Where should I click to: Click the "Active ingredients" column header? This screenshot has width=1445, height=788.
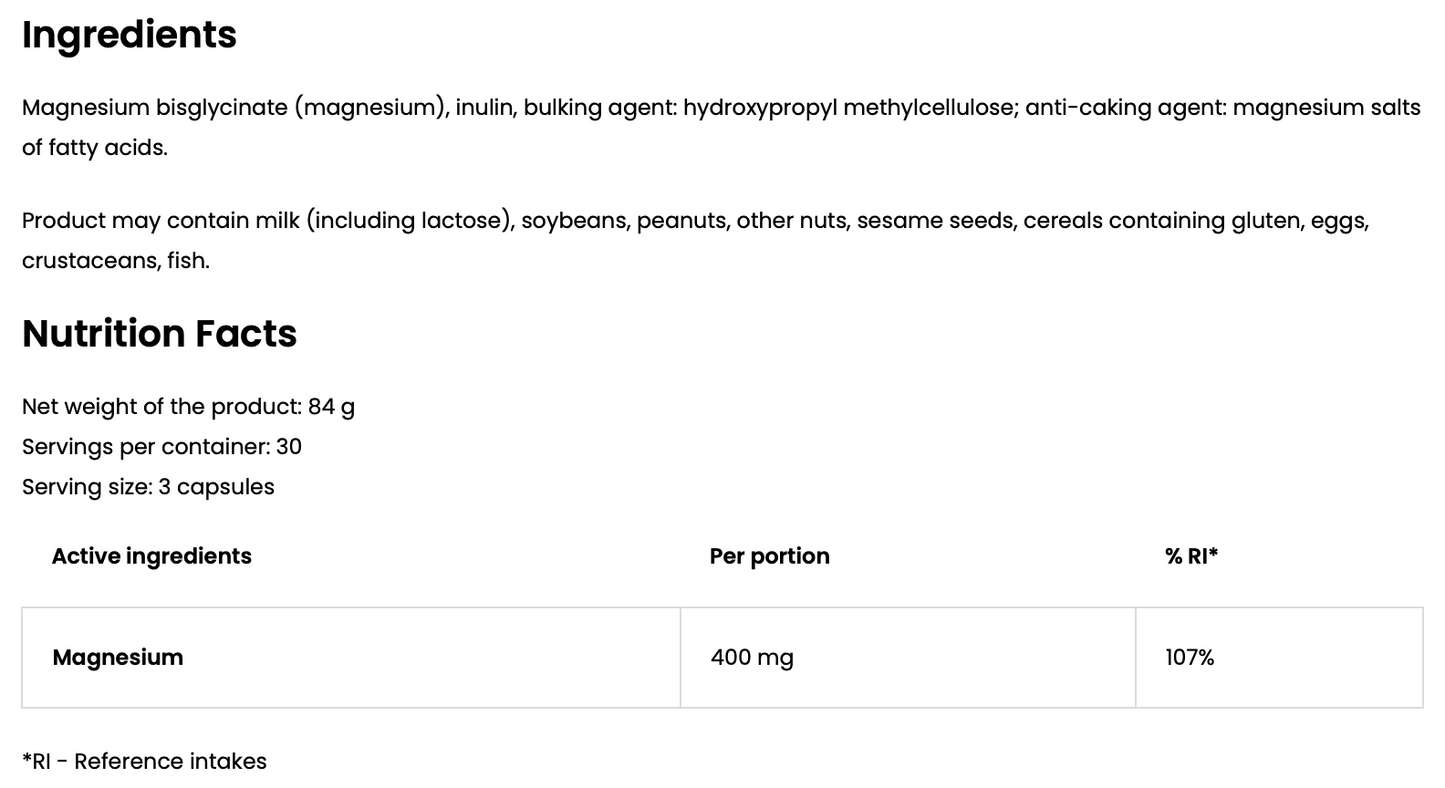coord(152,556)
